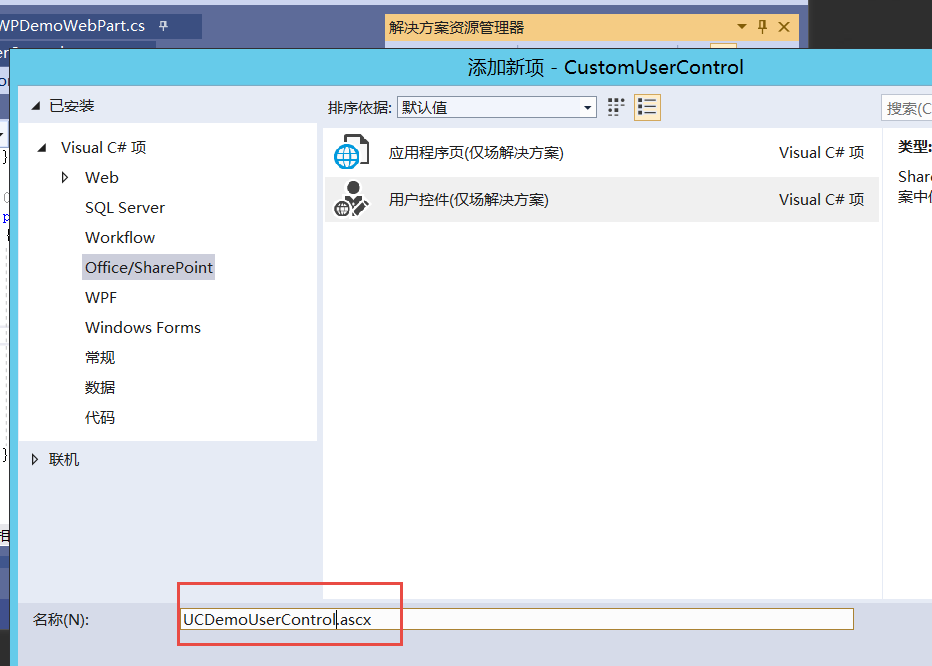This screenshot has height=666, width=932.
Task: Pin the Solution Explorer panel
Action: point(763,26)
